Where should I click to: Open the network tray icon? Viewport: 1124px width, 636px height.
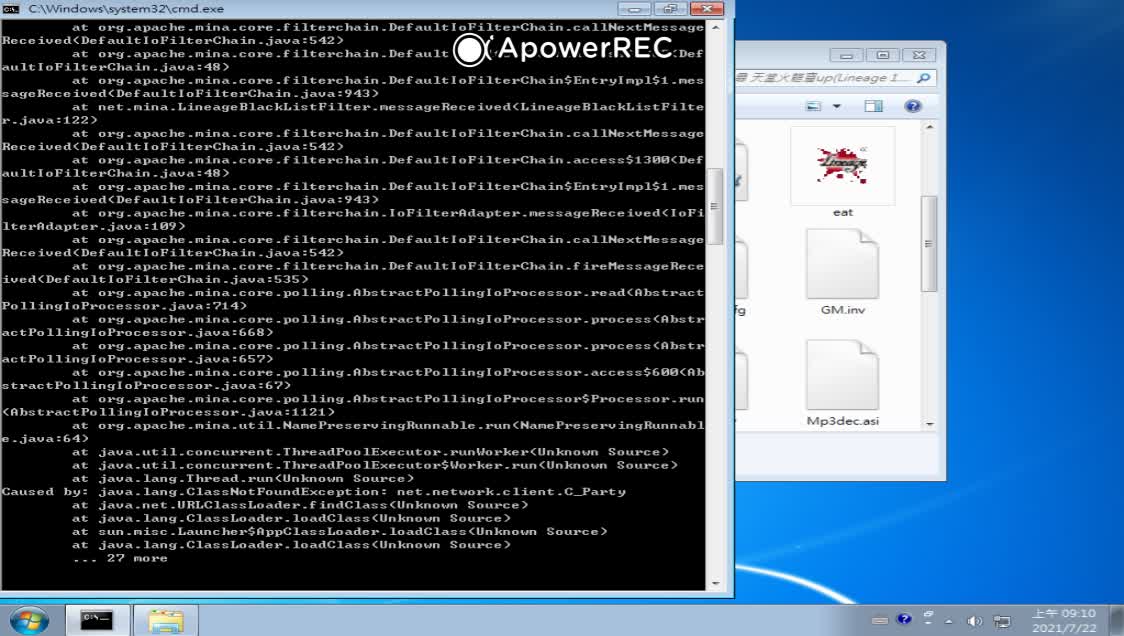(x=1002, y=621)
